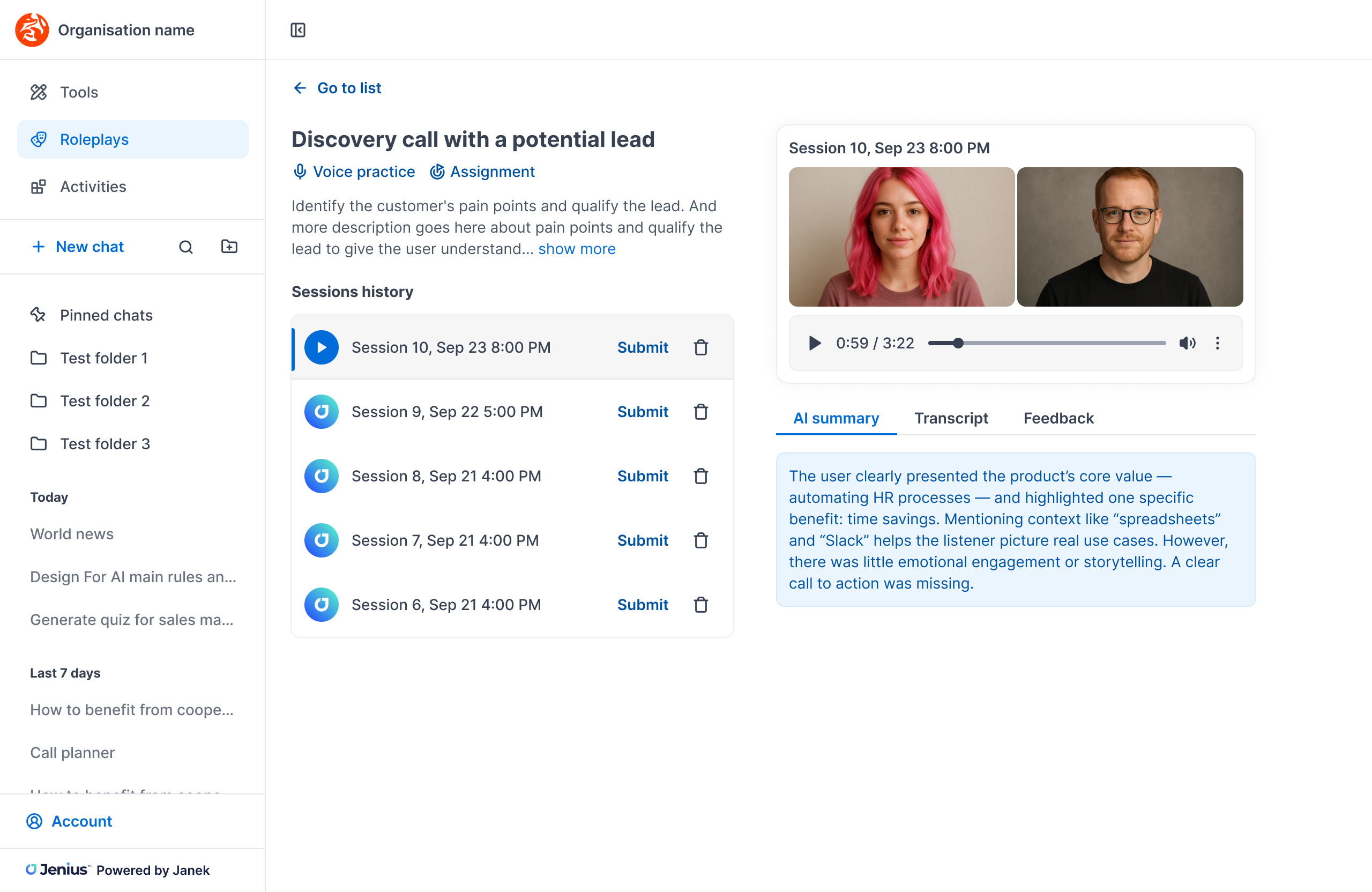The image size is (1372, 892).
Task: Delete Session 8 with trash icon
Action: click(700, 476)
